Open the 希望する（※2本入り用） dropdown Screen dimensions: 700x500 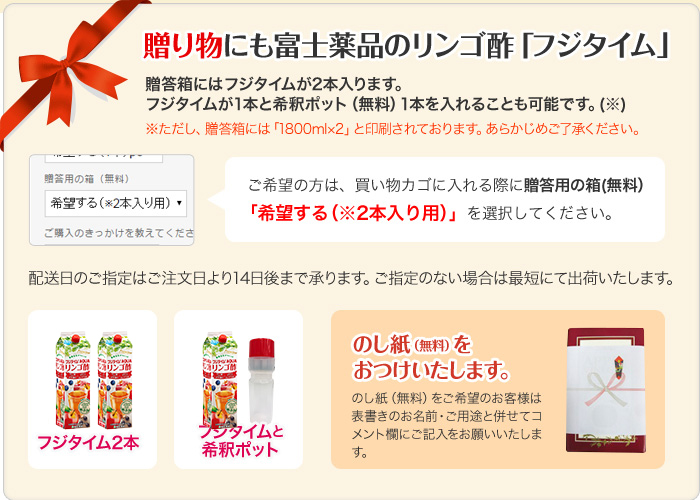(116, 204)
